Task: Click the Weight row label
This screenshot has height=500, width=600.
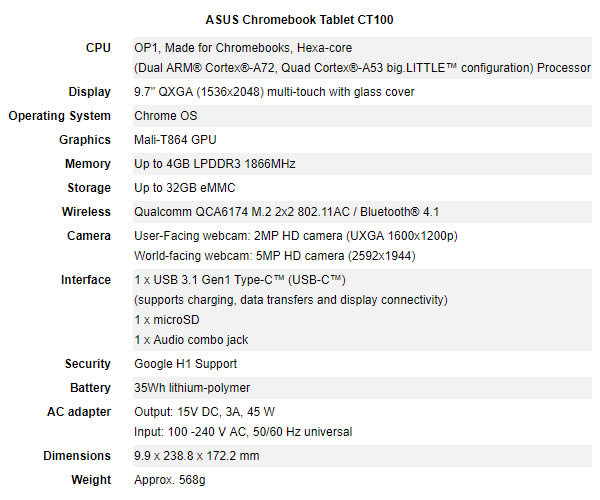Action: click(91, 480)
